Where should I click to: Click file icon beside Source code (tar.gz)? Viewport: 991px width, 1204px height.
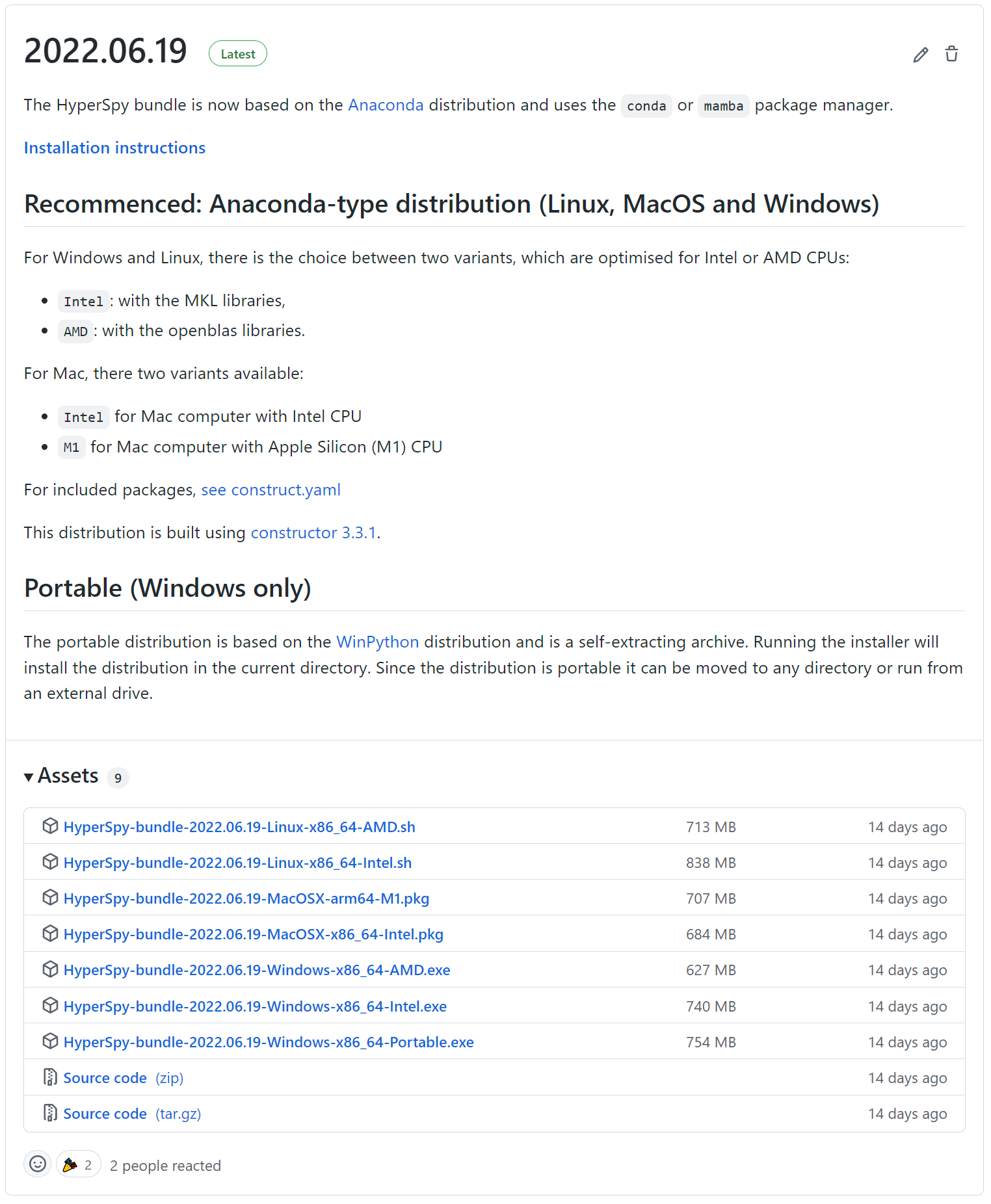point(50,1113)
